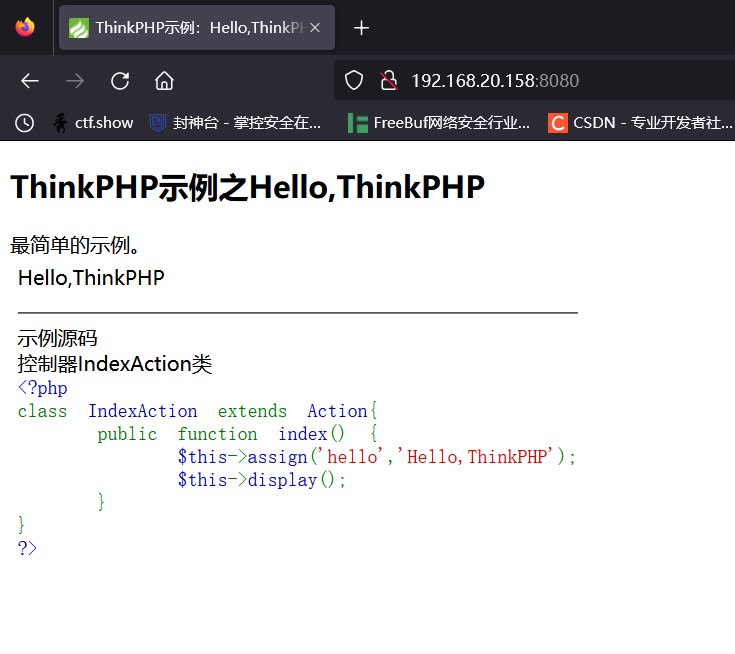735x654 pixels.
Task: Click the Hello,ThinkPHP output text
Action: (91, 278)
